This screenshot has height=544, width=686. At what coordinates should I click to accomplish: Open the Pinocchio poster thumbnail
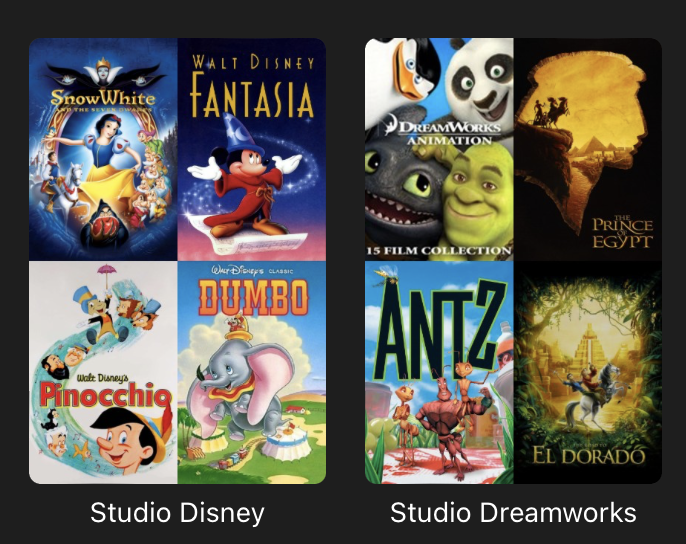[x=103, y=372]
